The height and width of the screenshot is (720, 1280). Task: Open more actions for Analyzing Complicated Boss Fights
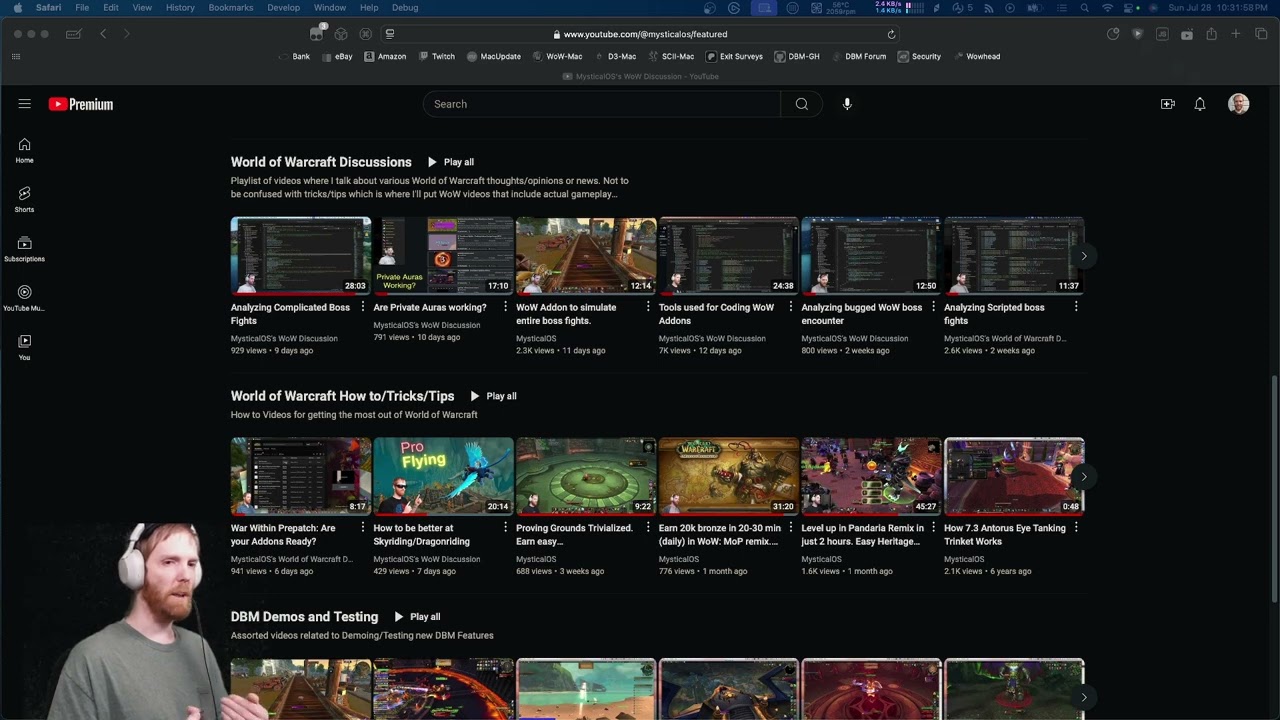[x=362, y=308]
